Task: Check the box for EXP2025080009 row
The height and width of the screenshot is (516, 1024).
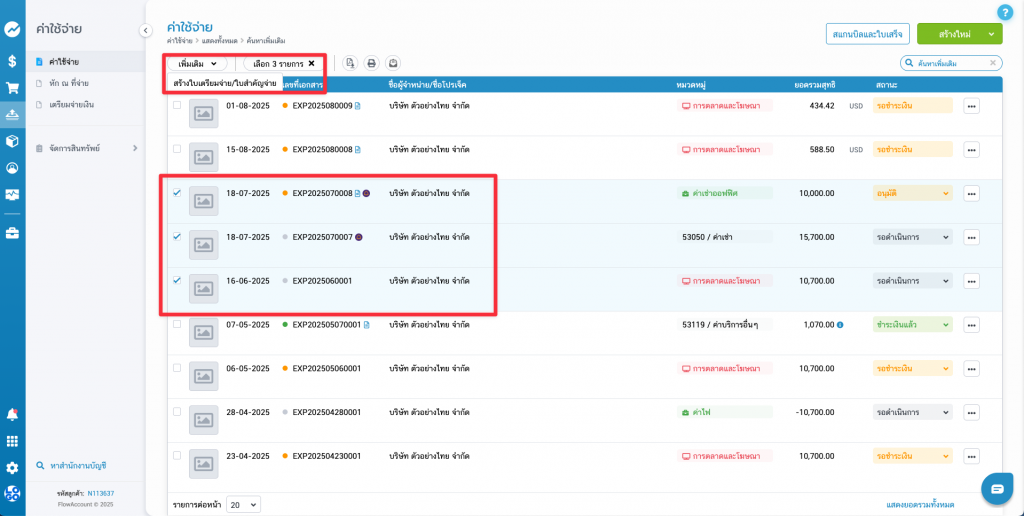Action: [177, 105]
